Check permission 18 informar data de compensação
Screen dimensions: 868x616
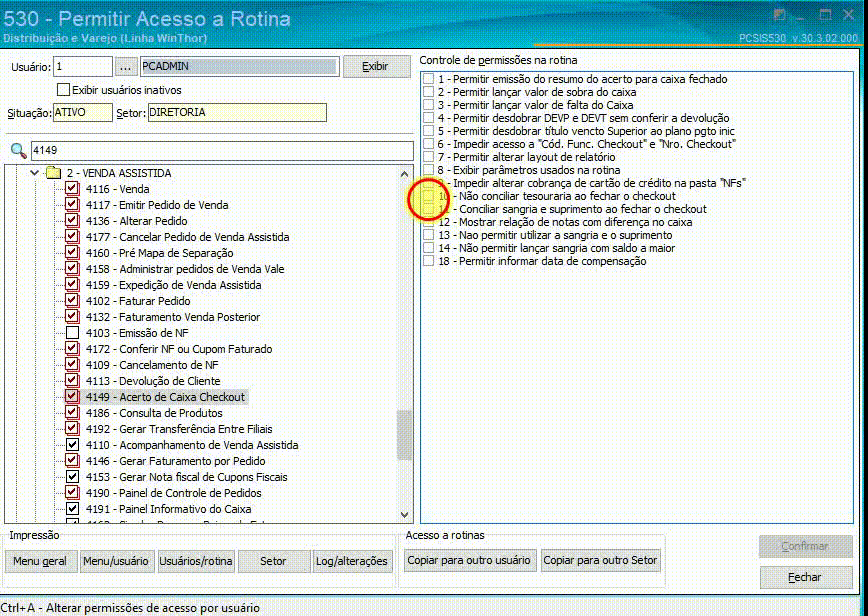428,261
